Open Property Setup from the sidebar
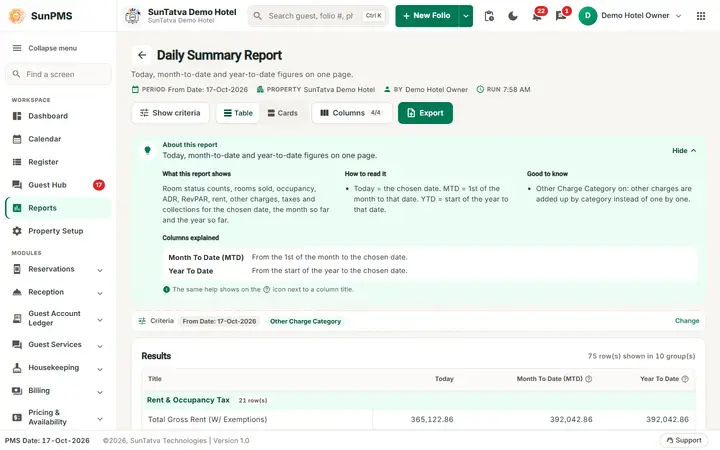The image size is (720, 450). [x=58, y=231]
